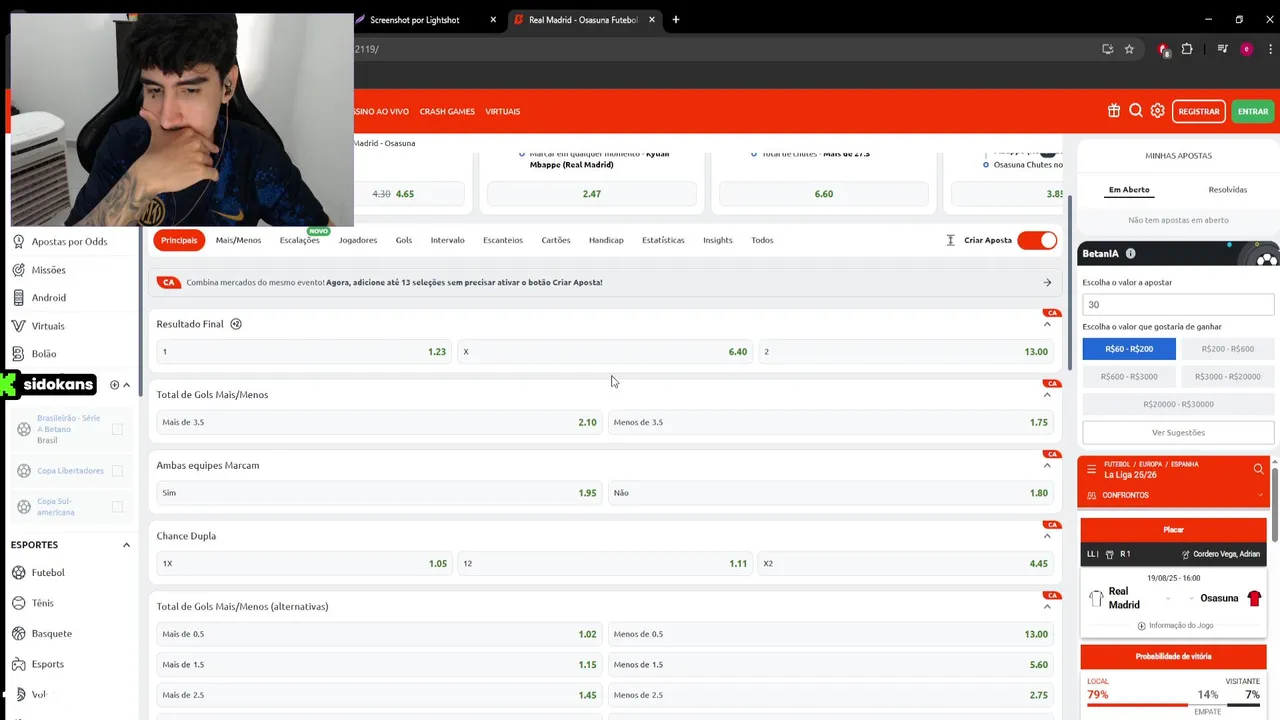Open the site search magnifier icon
This screenshot has width=1280, height=720.
(1136, 111)
